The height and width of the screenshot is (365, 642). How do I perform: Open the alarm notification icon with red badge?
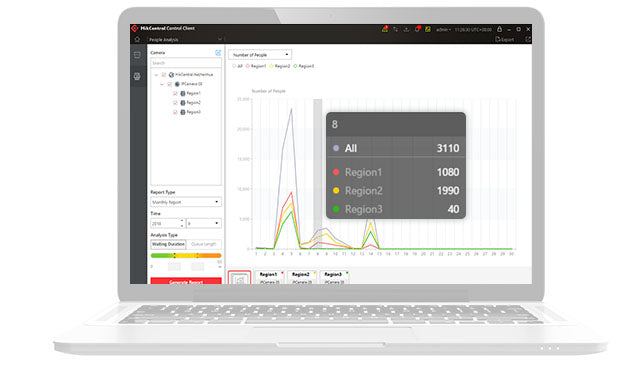click(x=385, y=29)
